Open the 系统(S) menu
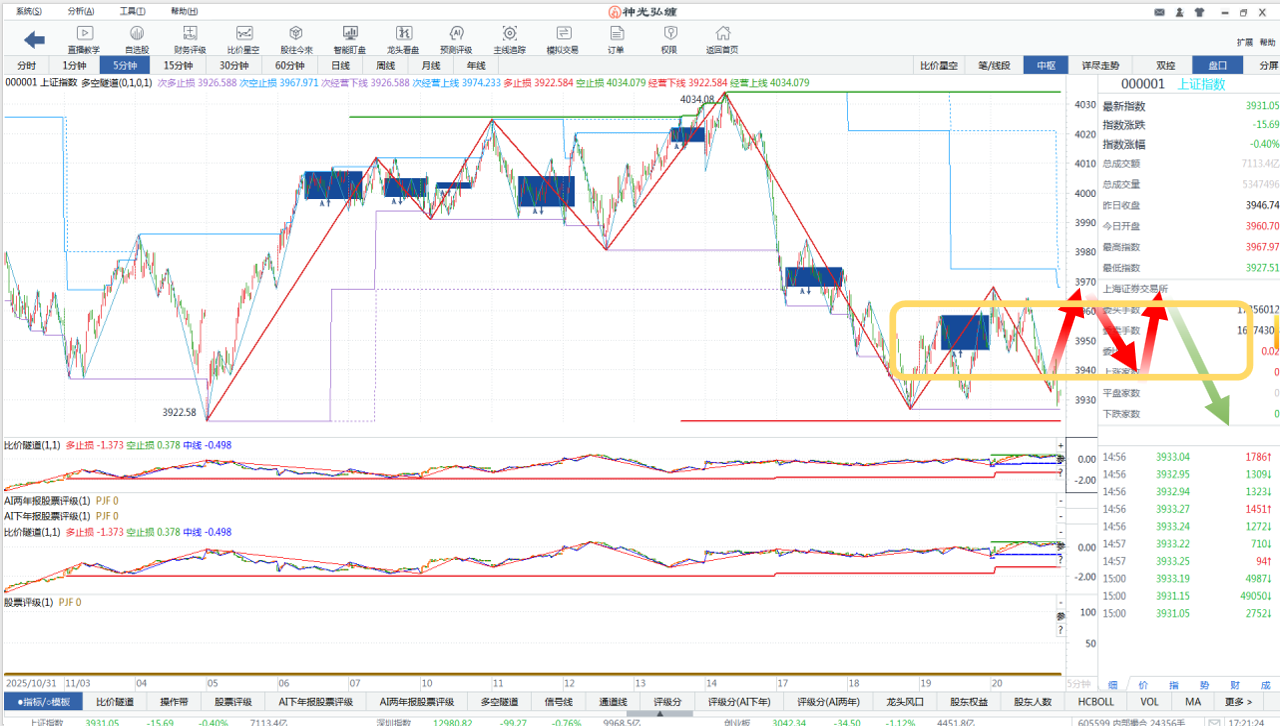1280x726 pixels. (x=29, y=11)
